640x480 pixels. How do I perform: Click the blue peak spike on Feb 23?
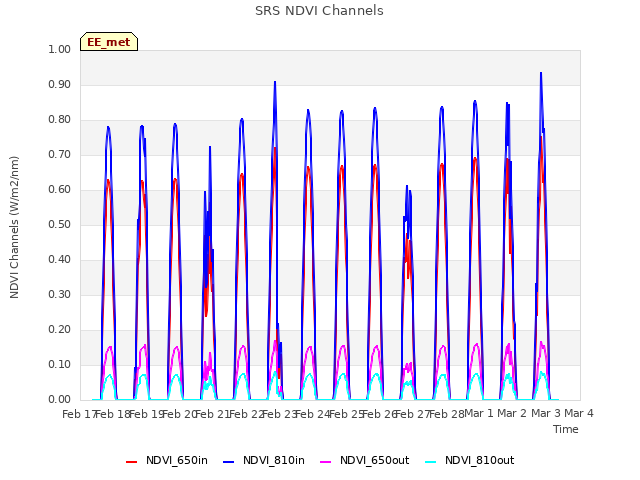point(275,82)
